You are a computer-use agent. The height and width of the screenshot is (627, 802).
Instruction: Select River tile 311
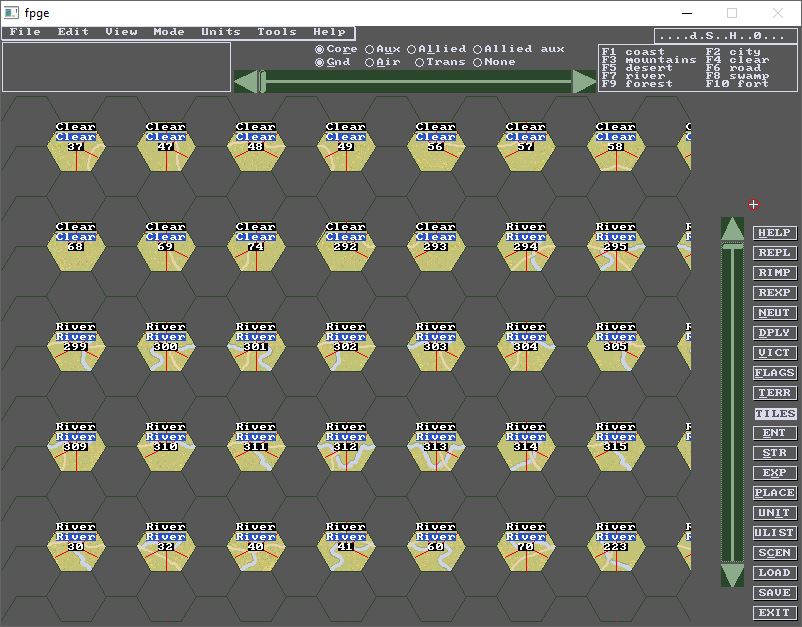pos(256,446)
